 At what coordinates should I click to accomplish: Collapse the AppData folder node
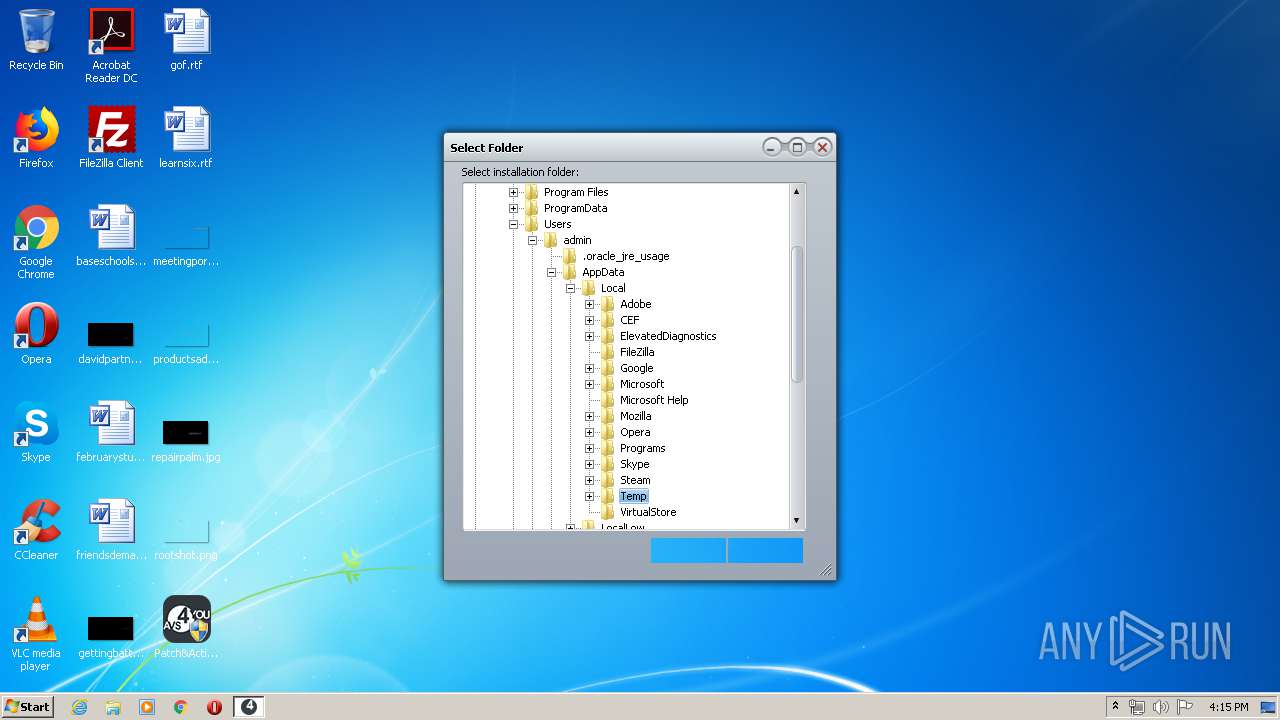click(551, 272)
